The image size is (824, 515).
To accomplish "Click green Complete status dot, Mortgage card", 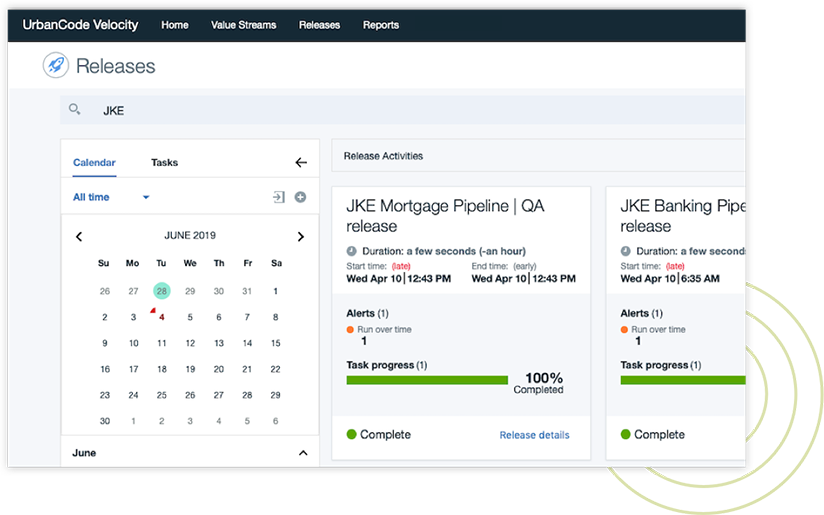I will point(352,434).
